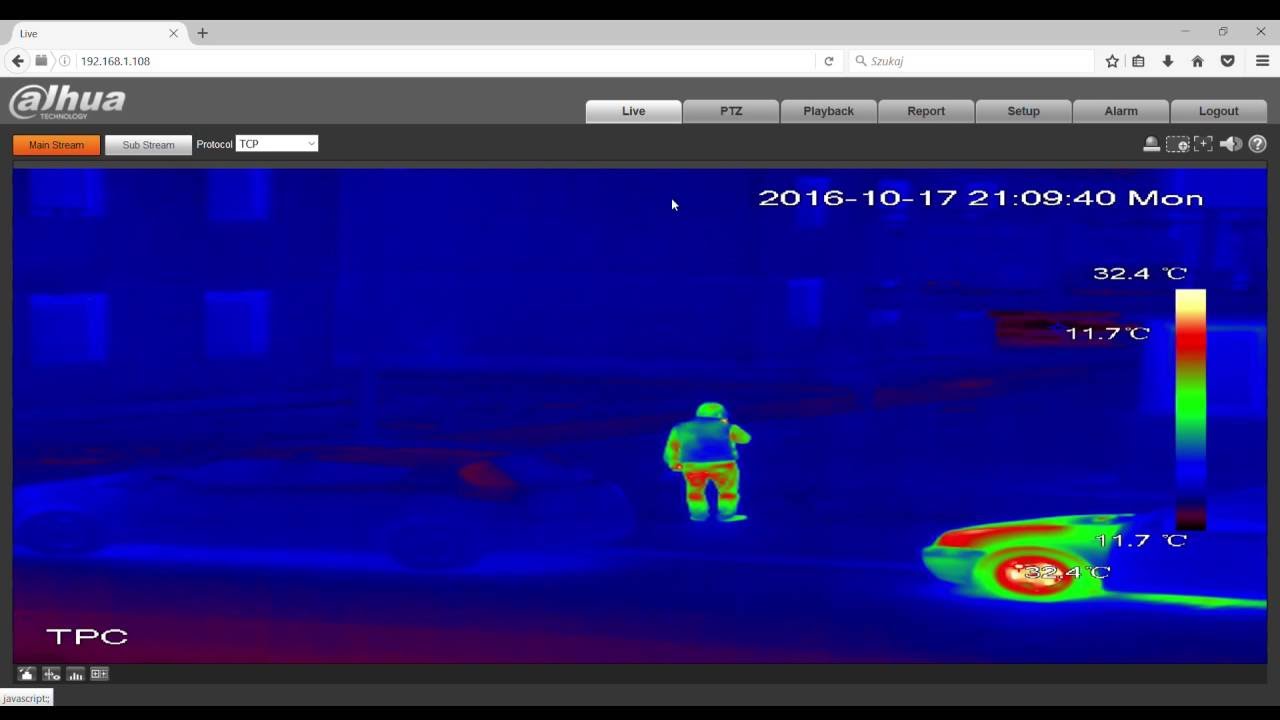The height and width of the screenshot is (720, 1280).
Task: Open the Playback tab
Action: pyautogui.click(x=829, y=111)
